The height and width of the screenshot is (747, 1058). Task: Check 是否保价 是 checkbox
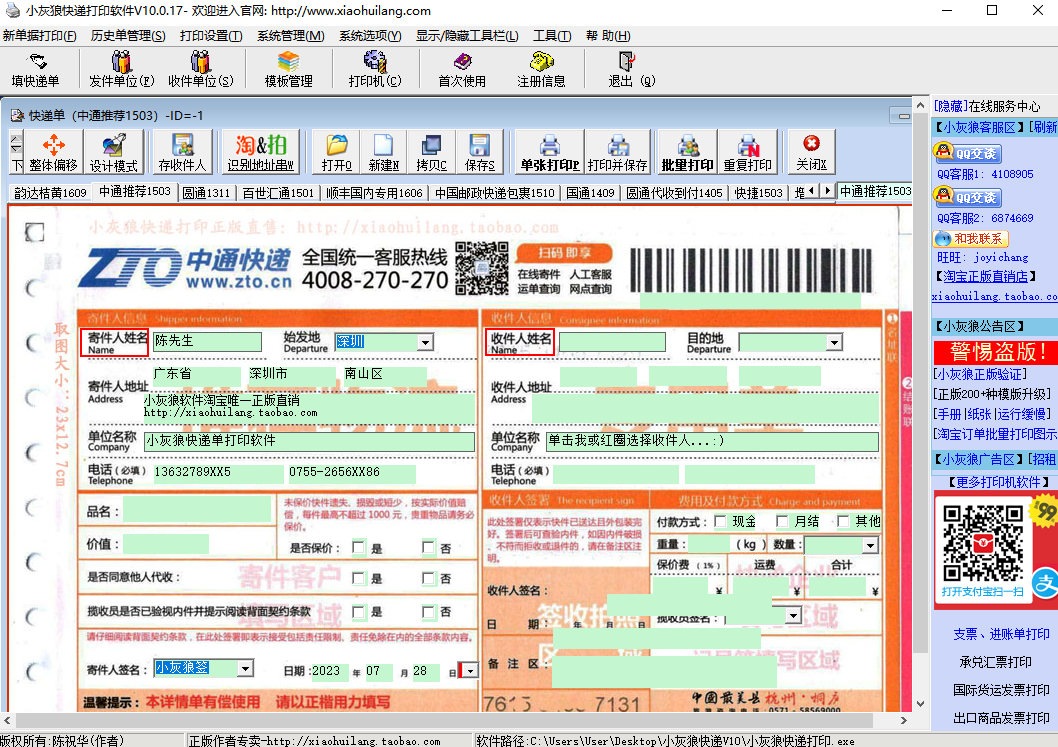[x=358, y=547]
